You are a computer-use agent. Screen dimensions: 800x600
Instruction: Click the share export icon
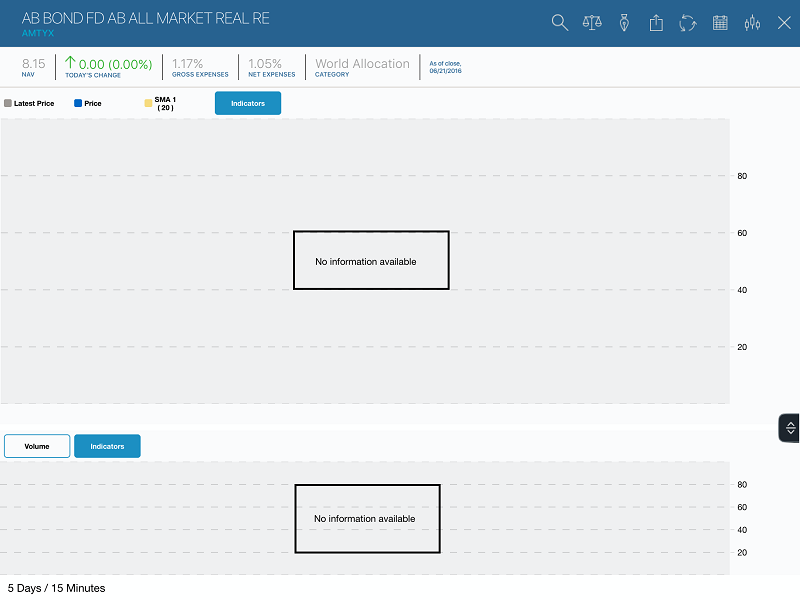(656, 22)
